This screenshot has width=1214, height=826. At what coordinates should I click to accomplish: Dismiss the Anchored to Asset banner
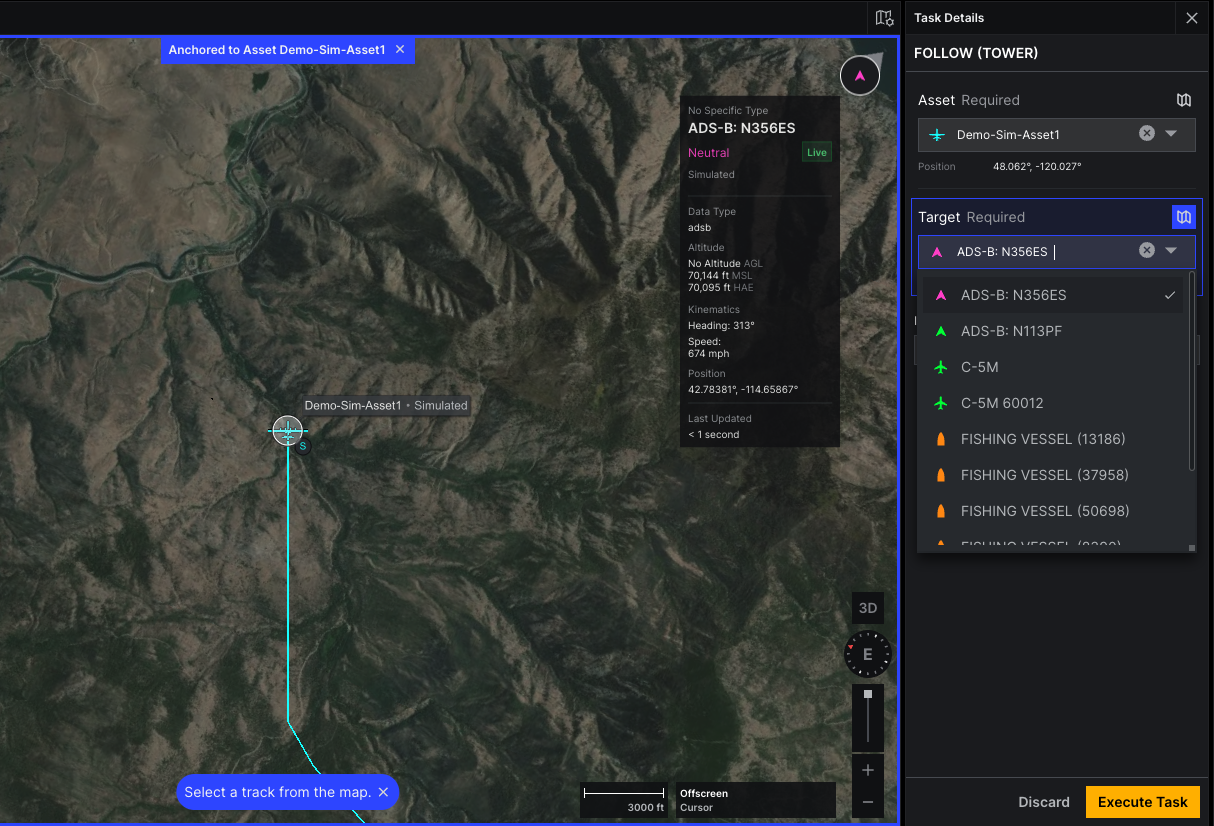(x=400, y=50)
